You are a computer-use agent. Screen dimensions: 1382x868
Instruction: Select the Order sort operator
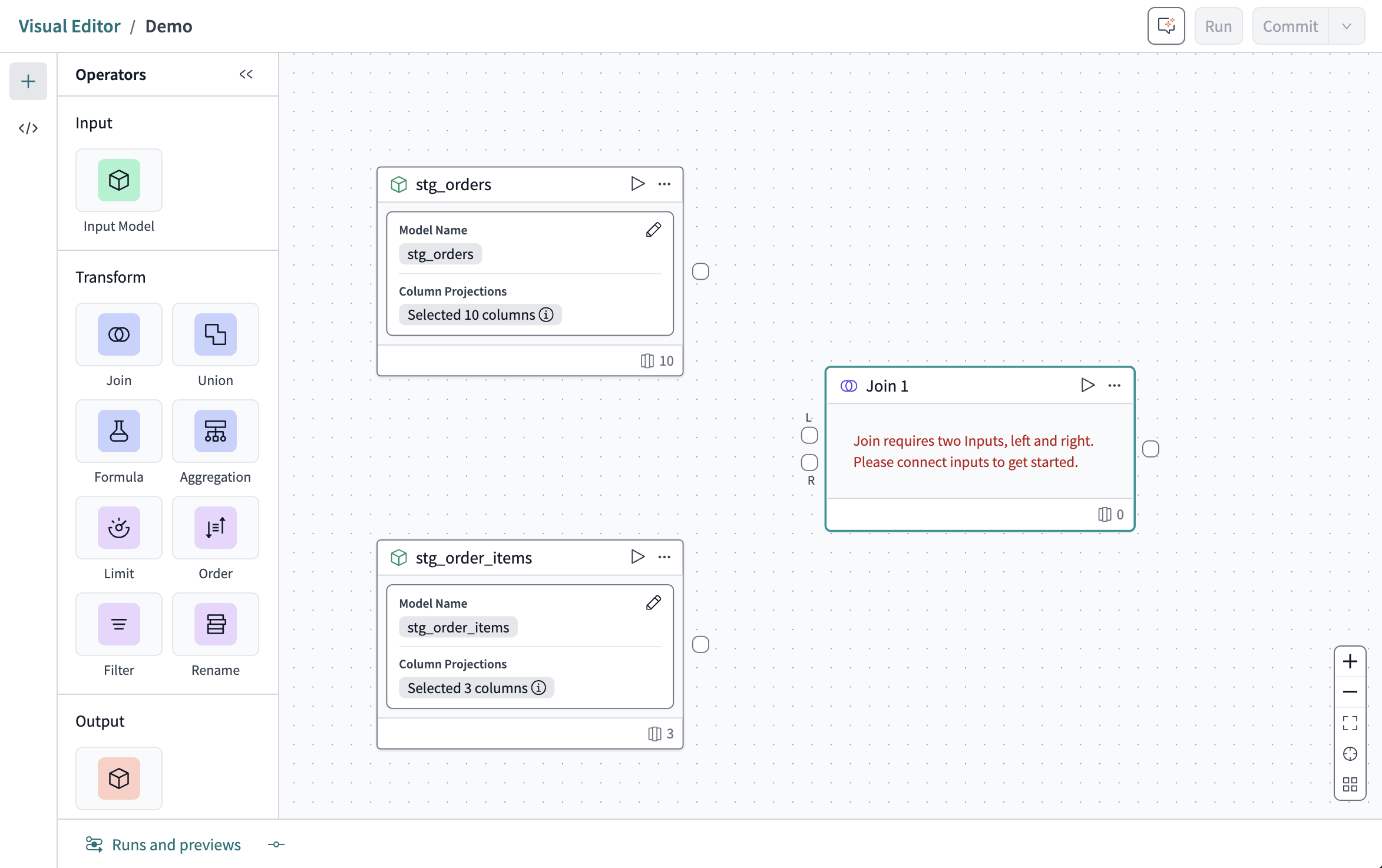[215, 528]
